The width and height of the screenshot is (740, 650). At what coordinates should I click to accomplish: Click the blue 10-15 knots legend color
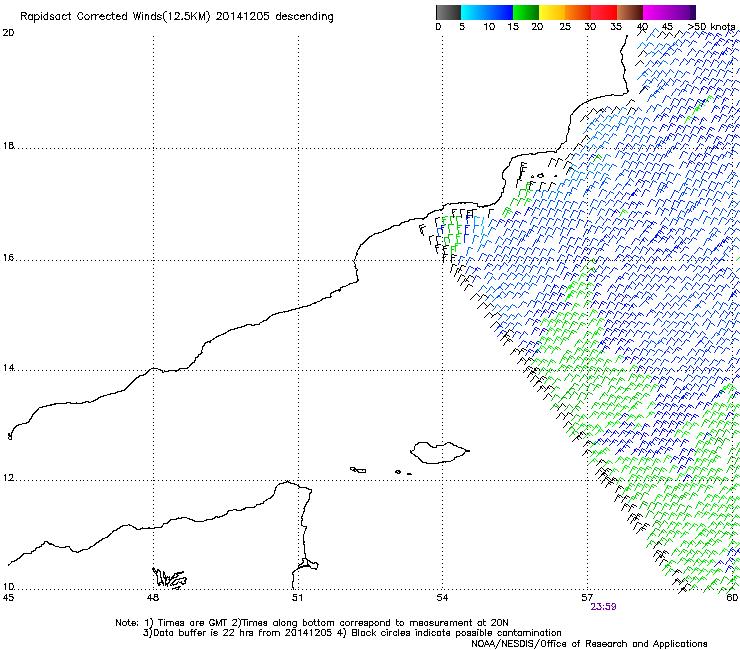[x=500, y=12]
